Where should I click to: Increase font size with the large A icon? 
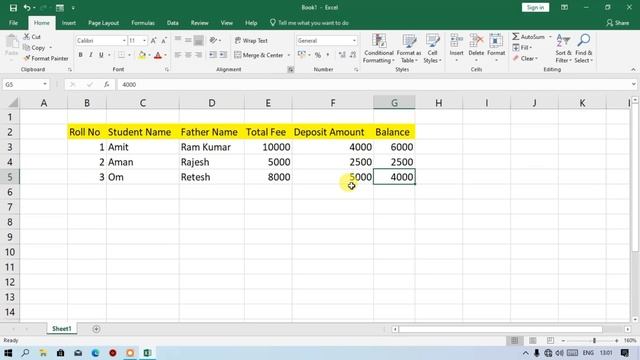153,40
